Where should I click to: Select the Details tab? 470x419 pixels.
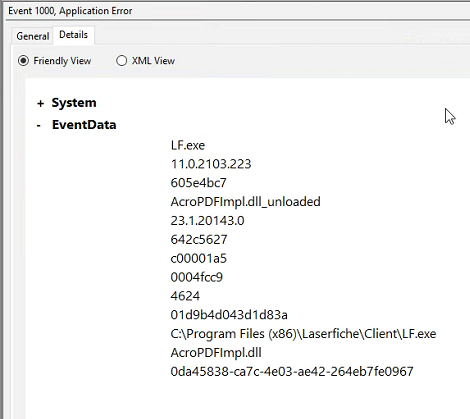pyautogui.click(x=73, y=35)
